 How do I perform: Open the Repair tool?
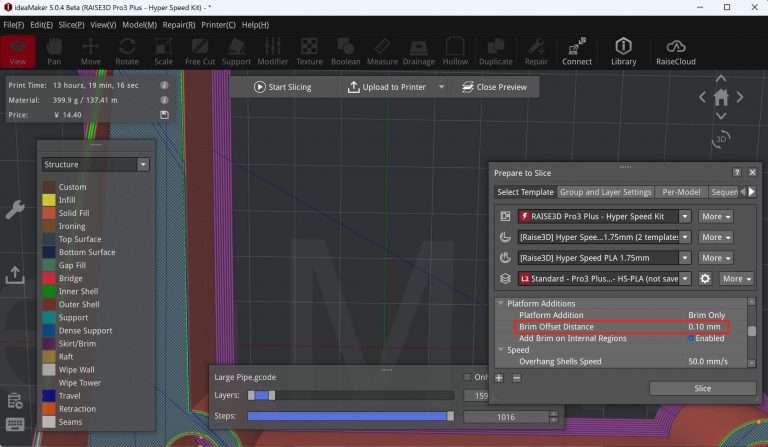pos(536,52)
